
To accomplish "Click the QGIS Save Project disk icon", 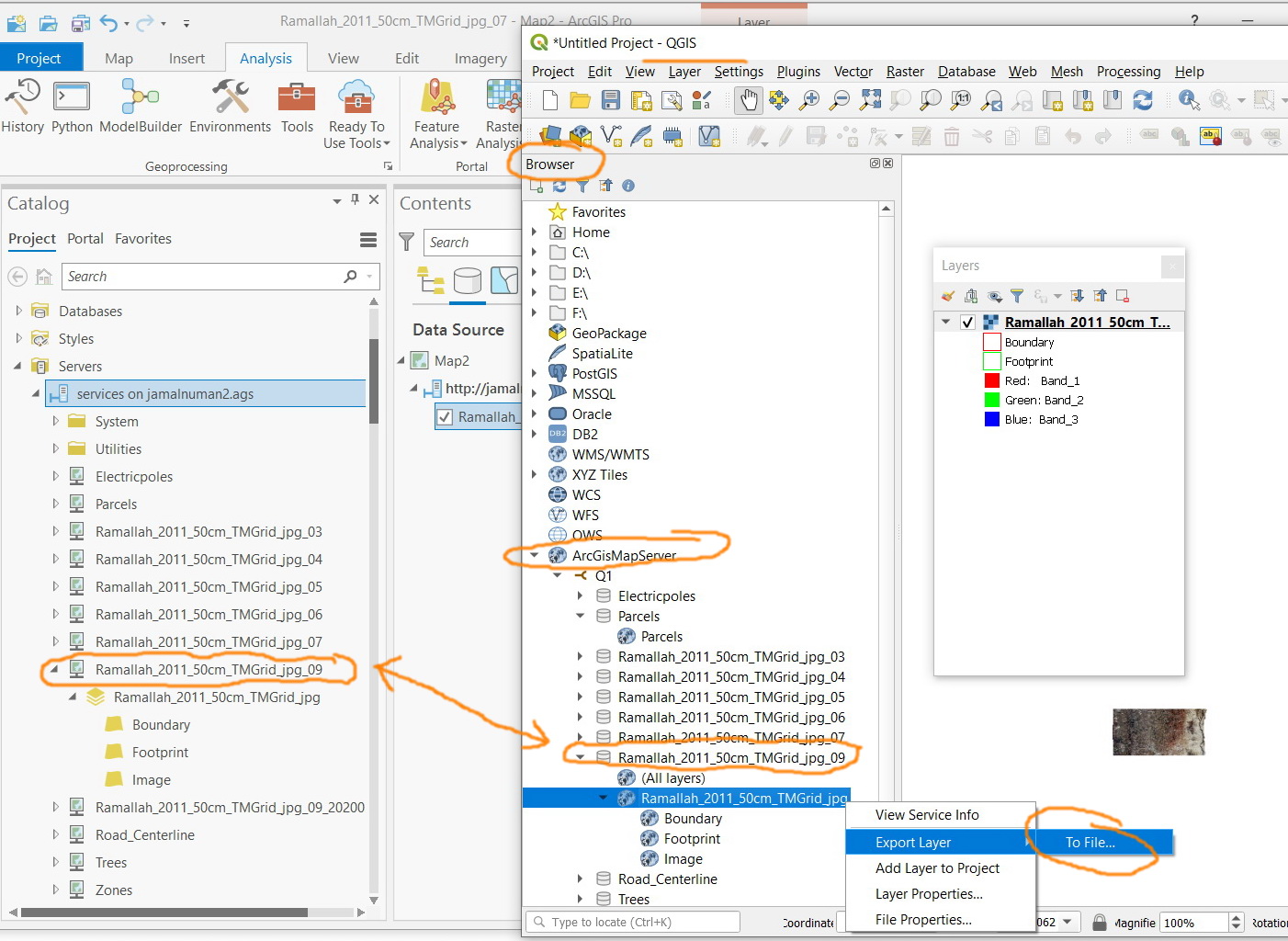I will 610,100.
